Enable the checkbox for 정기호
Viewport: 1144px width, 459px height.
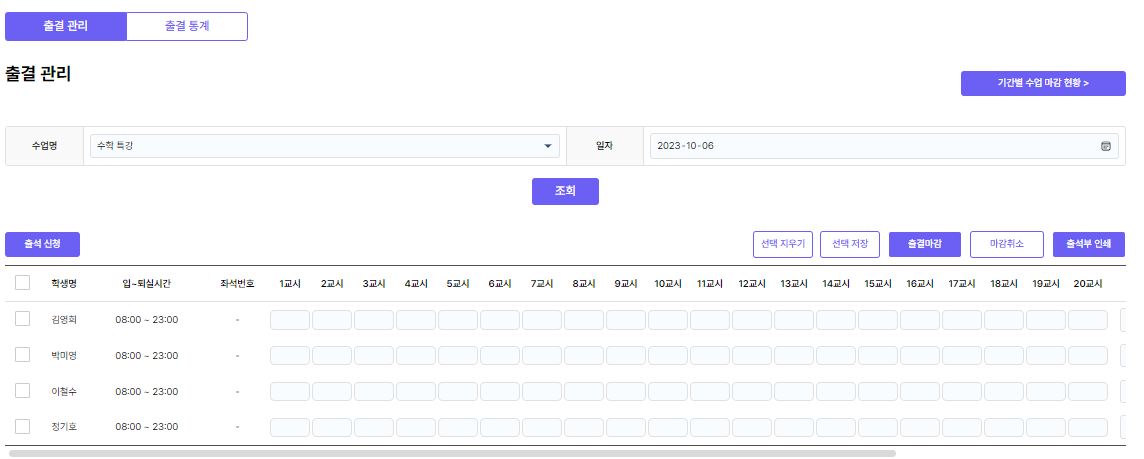[x=22, y=427]
